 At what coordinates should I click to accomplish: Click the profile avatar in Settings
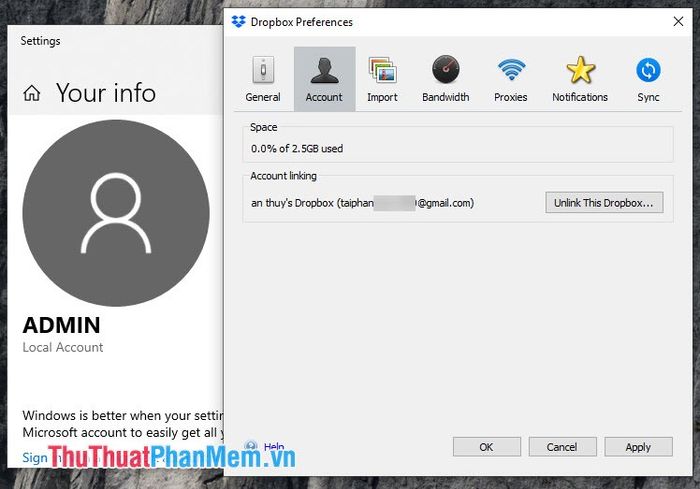(x=116, y=213)
